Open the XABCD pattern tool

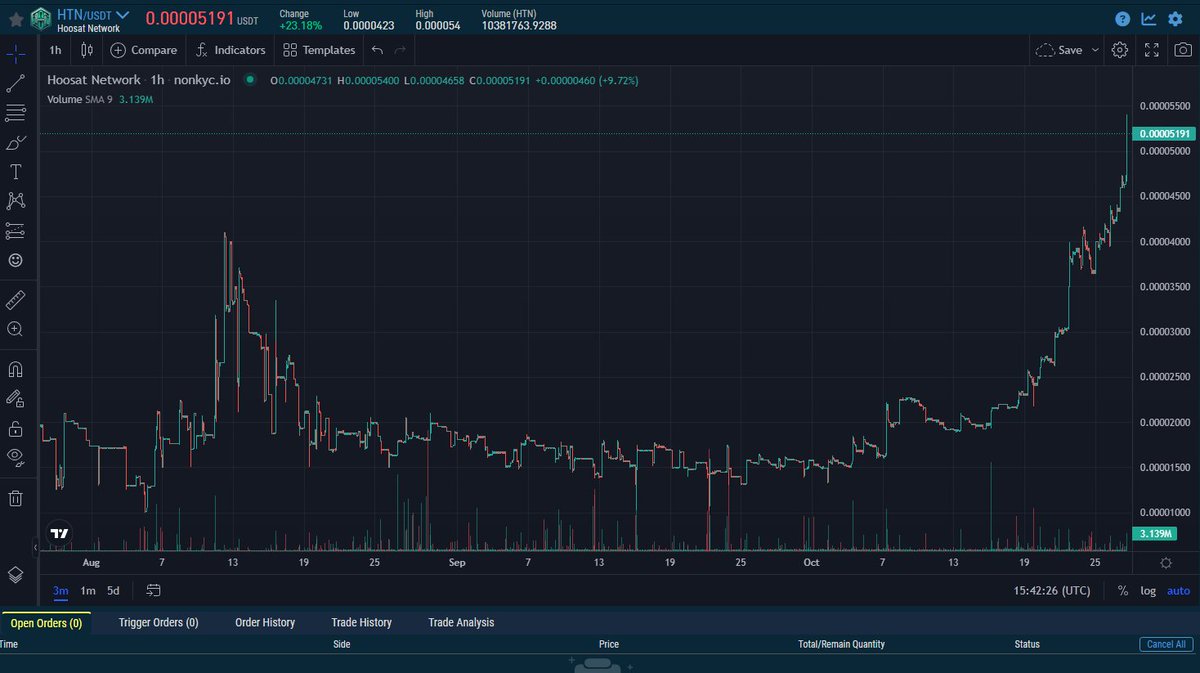pyautogui.click(x=14, y=200)
